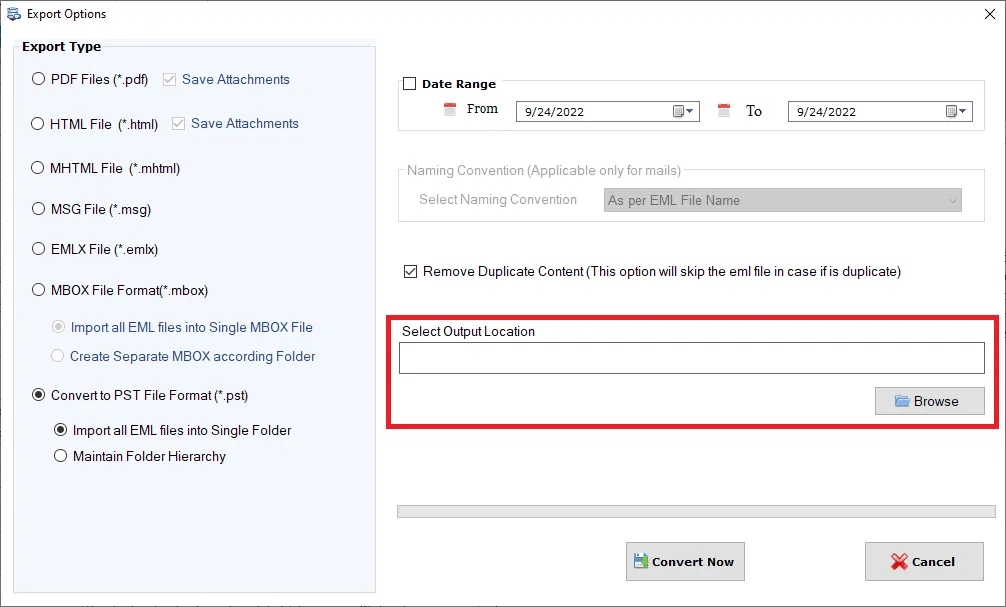Screen dimensions: 1006x607
Task: Click the Select Output Location field
Action: pos(692,357)
